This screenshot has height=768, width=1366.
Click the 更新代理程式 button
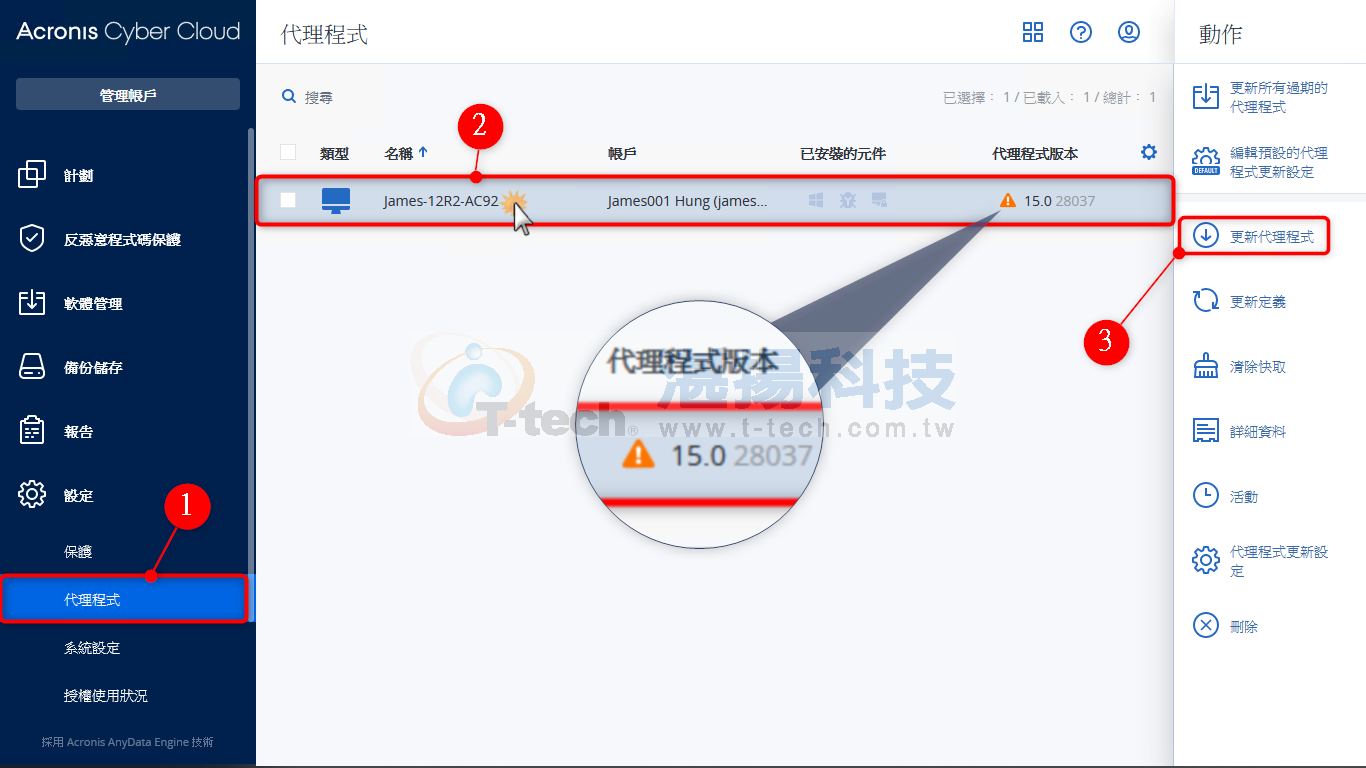click(x=1254, y=236)
